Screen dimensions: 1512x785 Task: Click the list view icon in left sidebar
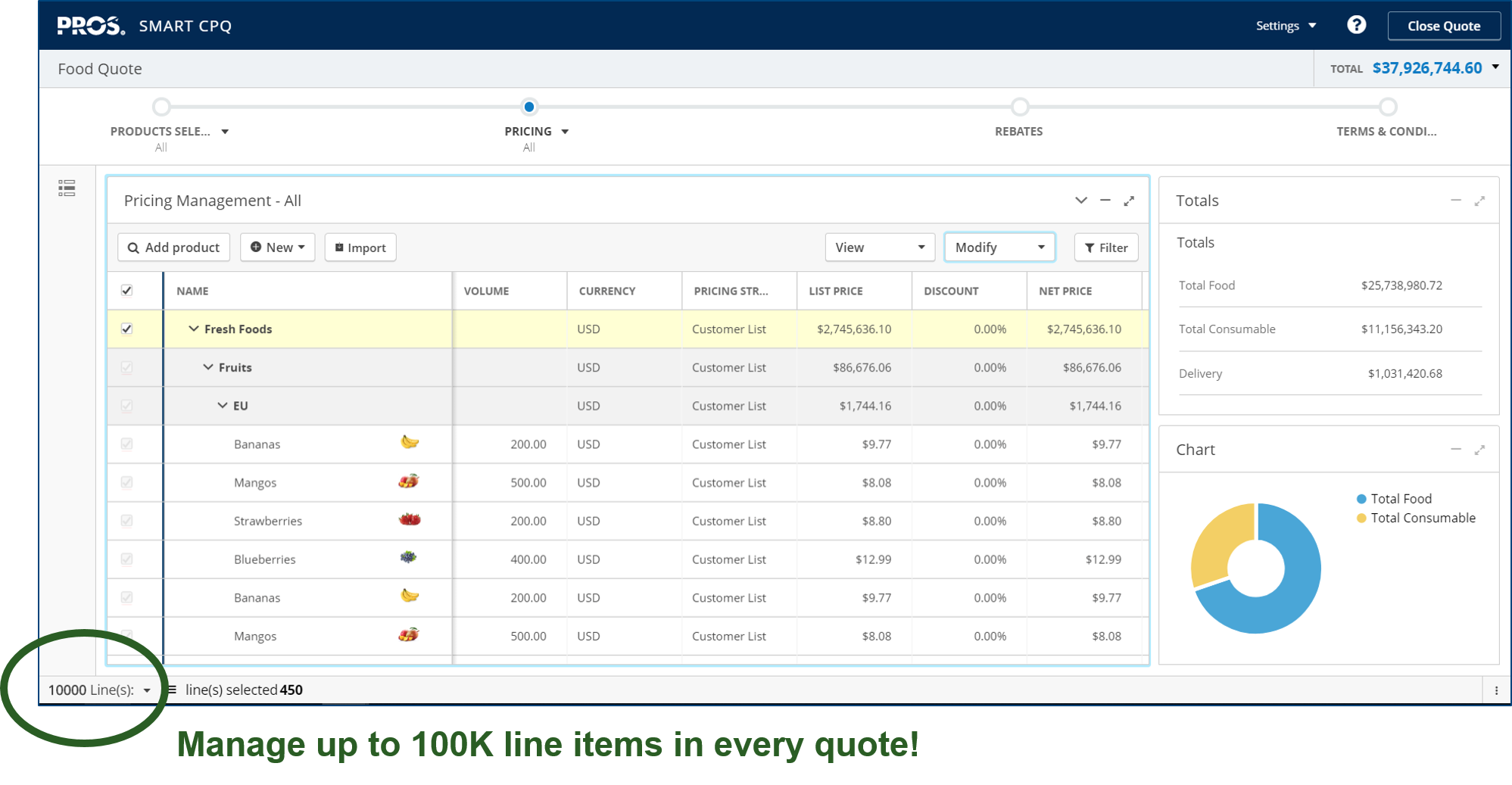pos(67,188)
